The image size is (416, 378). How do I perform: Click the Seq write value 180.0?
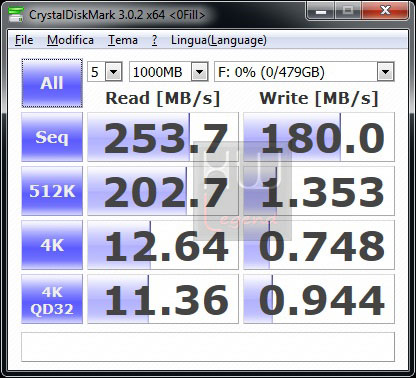tap(319, 137)
